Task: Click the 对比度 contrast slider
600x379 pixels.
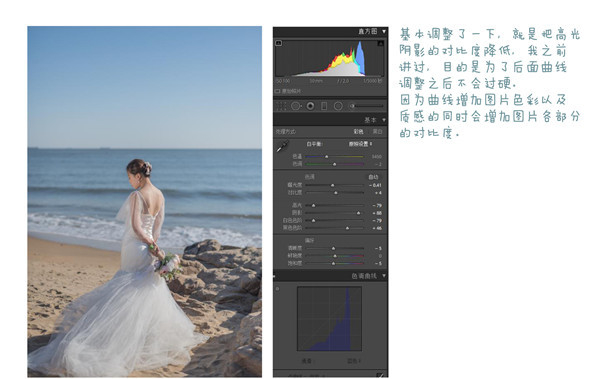Action: [x=335, y=193]
